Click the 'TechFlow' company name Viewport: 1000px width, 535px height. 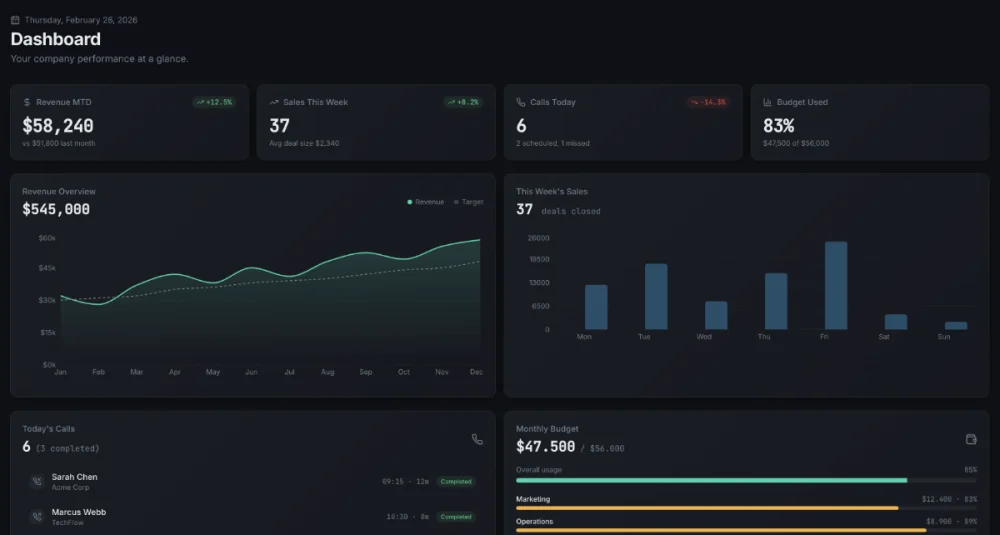[x=68, y=523]
